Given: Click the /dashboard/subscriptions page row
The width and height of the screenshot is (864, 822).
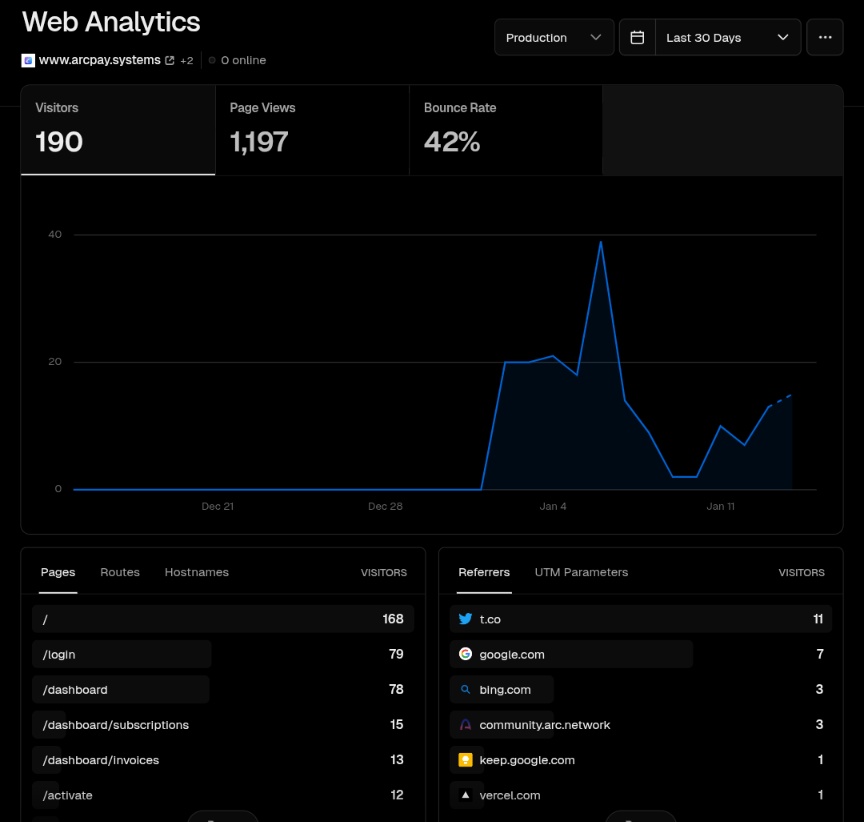Looking at the screenshot, I should click(x=116, y=725).
